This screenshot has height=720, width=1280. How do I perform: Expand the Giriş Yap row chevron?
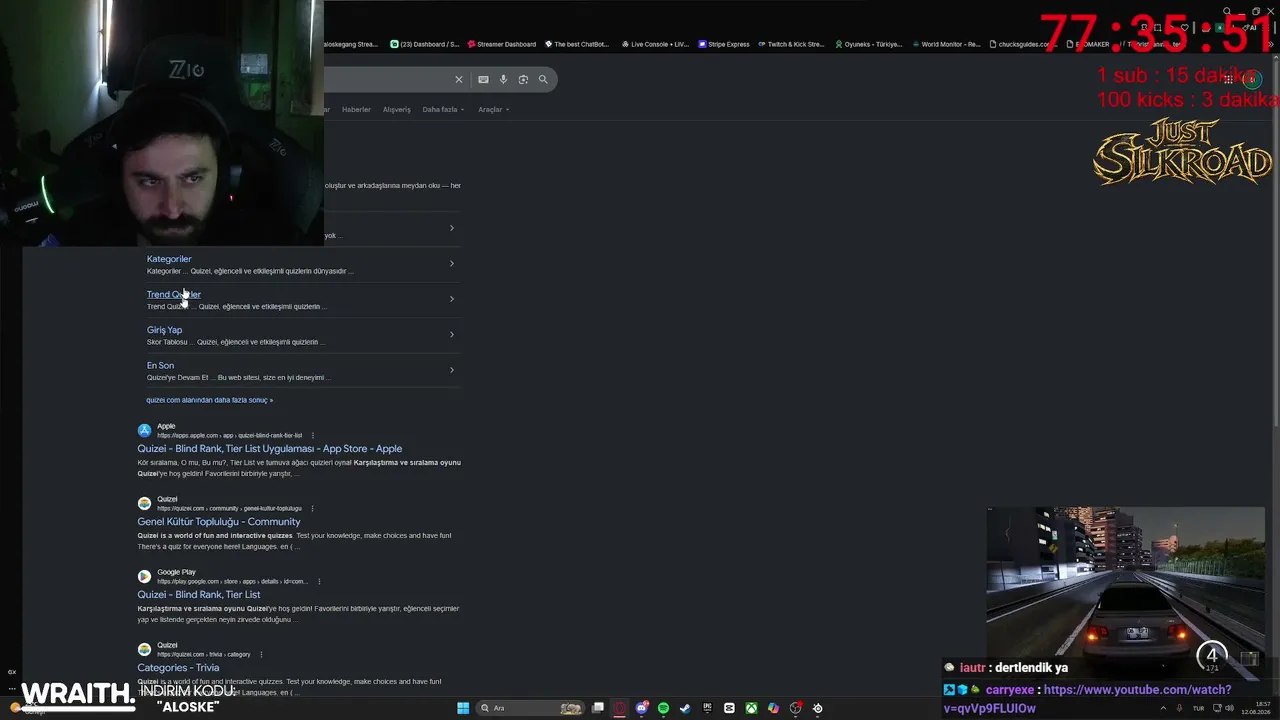tap(451, 334)
